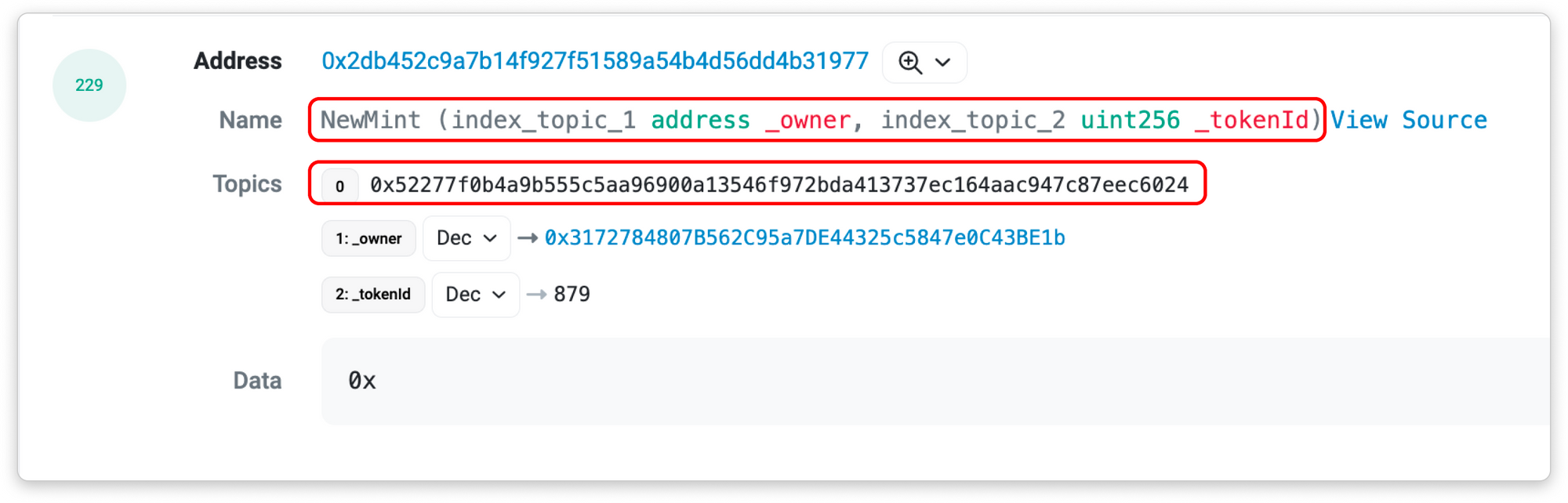
Task: Expand the chevron next to the magnifier icon
Action: [943, 62]
